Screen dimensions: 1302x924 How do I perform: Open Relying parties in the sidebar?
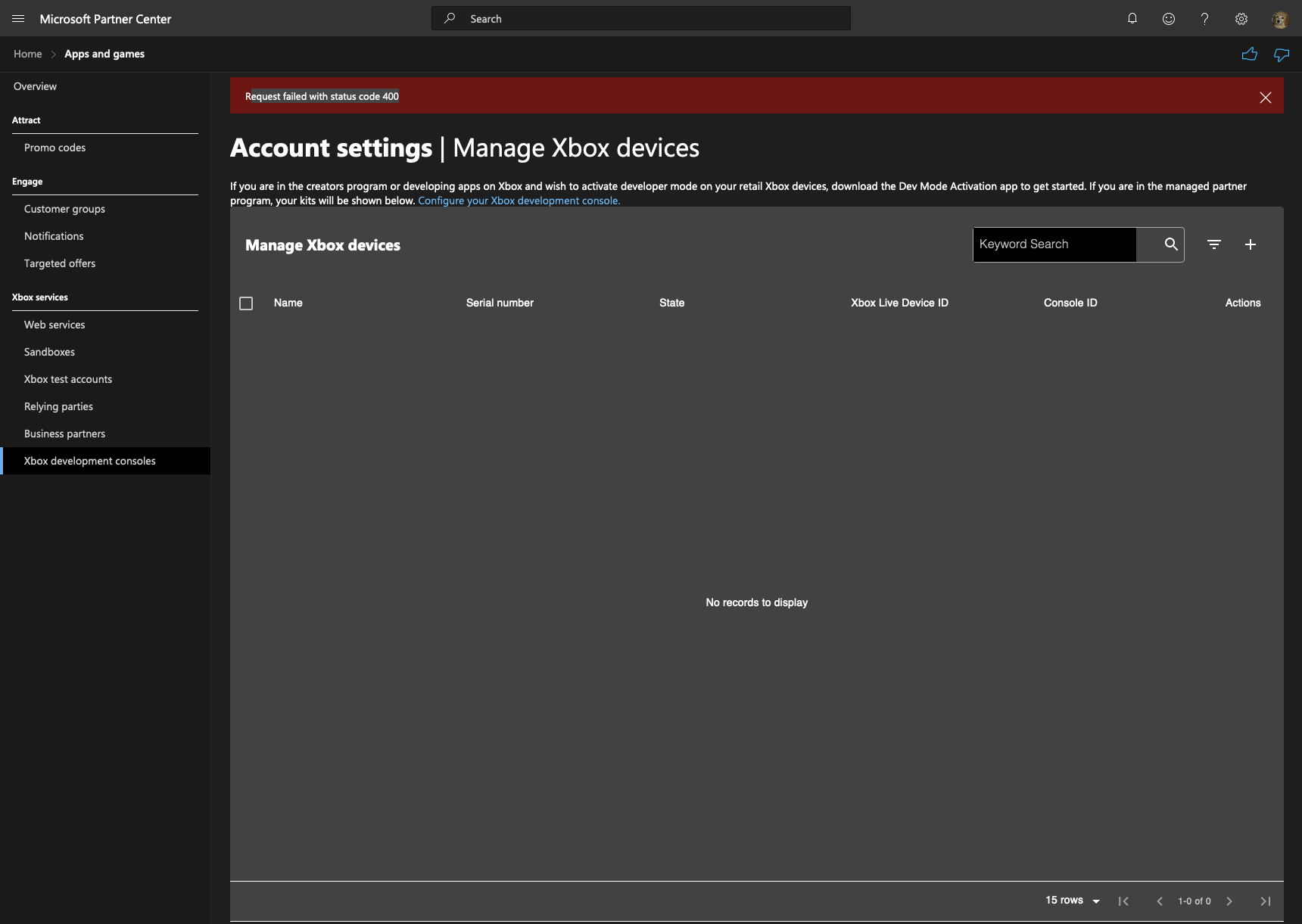tap(58, 406)
